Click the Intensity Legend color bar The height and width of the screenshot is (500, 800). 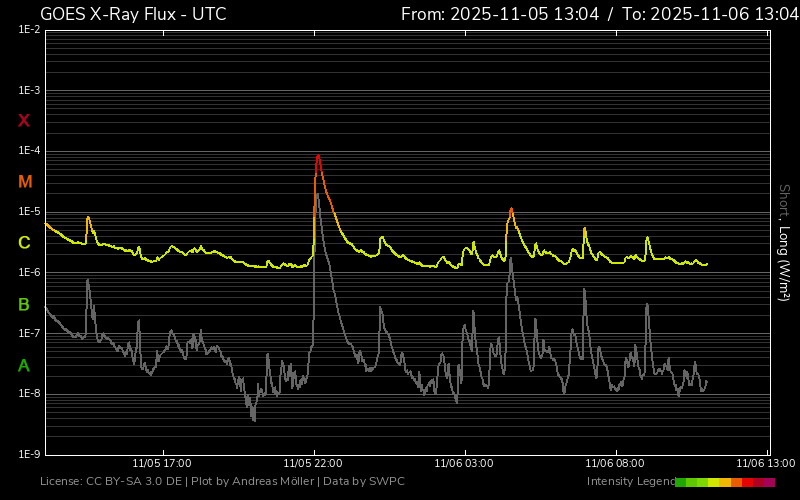[724, 482]
